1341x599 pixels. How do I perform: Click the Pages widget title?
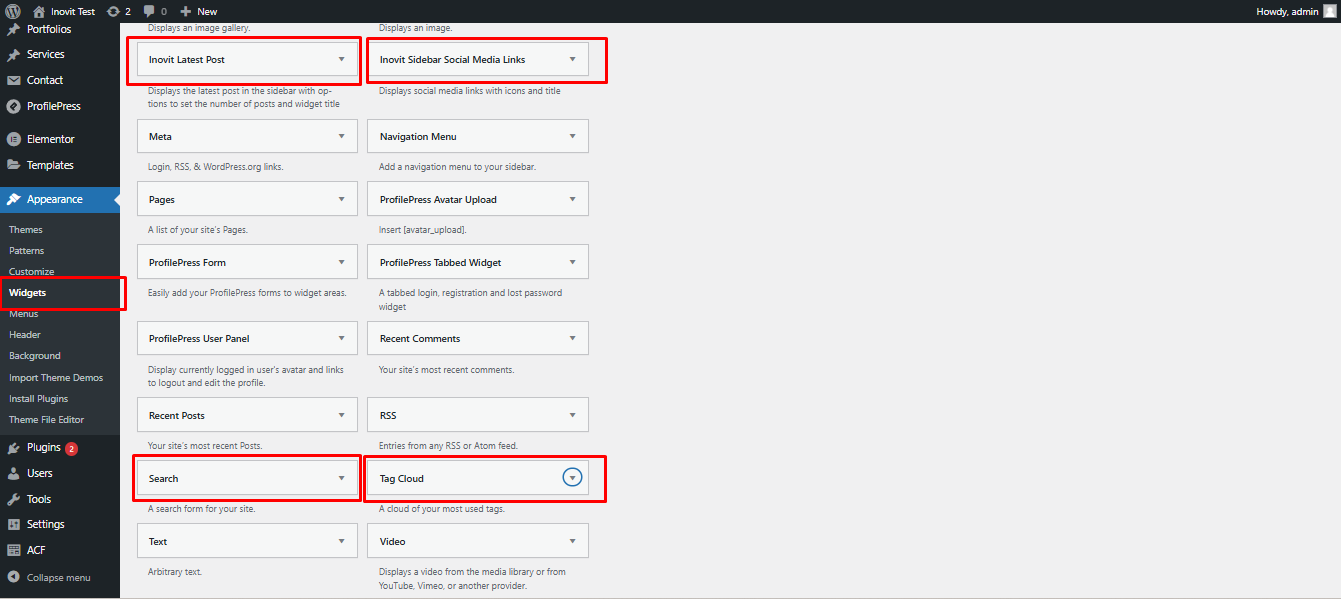pos(162,200)
